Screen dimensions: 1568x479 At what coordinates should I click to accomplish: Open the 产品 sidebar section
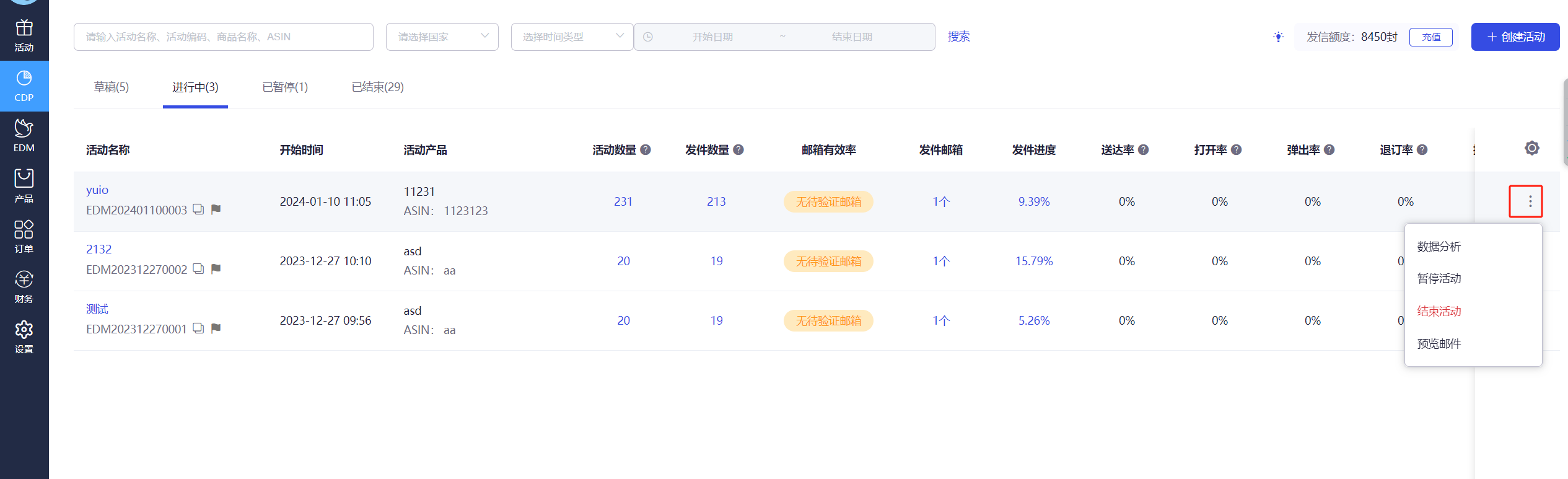click(x=24, y=187)
